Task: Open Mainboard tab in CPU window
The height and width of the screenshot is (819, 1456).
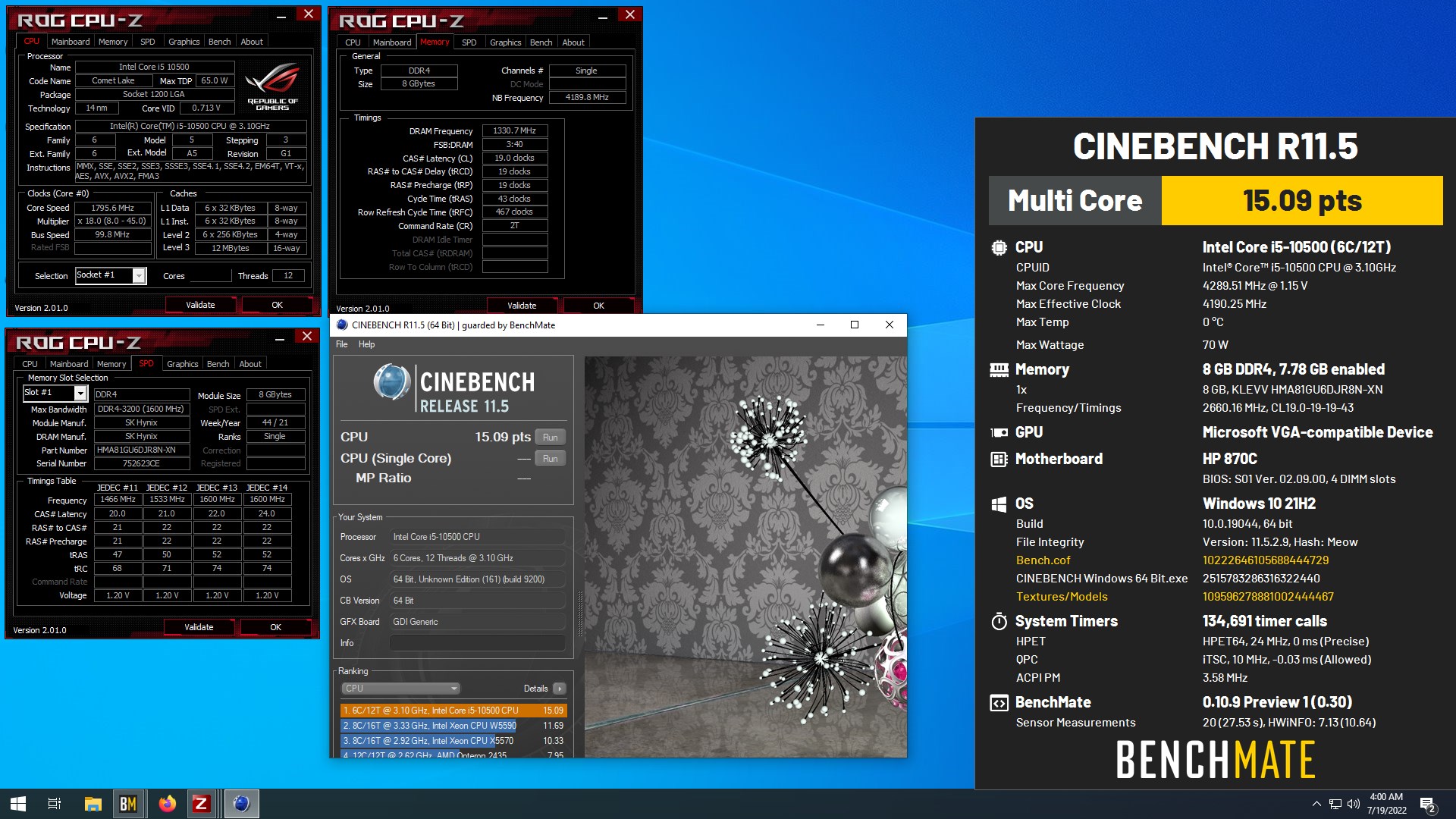Action: (x=71, y=42)
